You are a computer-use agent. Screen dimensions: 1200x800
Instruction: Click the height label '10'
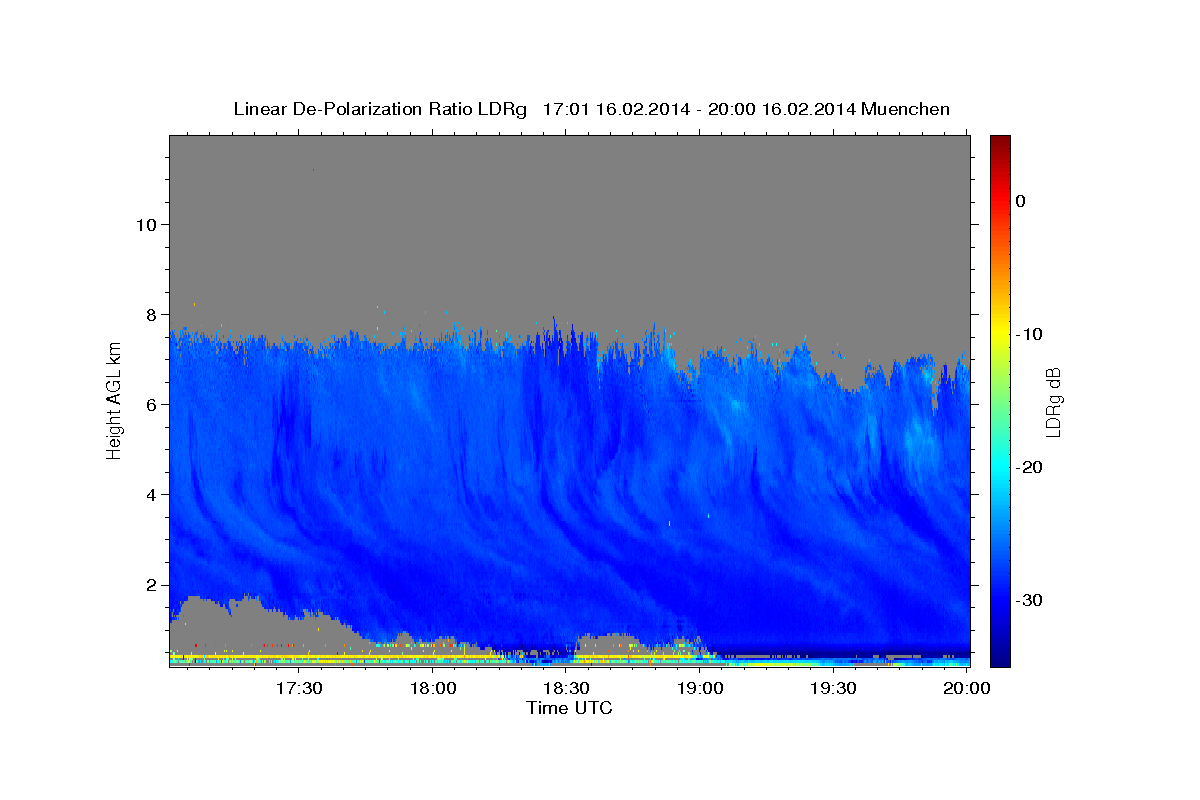tap(145, 224)
